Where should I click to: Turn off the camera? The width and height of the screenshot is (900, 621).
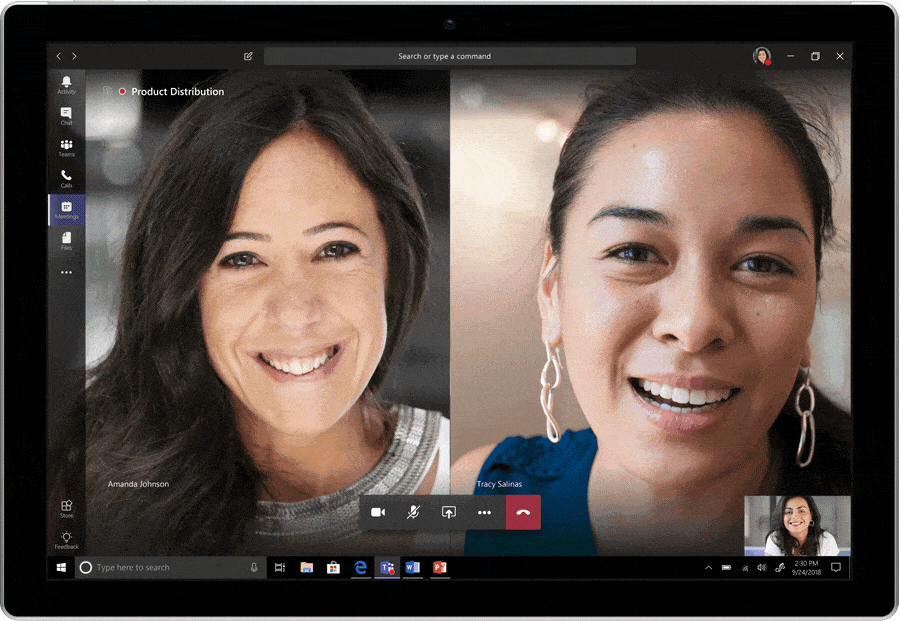click(x=377, y=512)
